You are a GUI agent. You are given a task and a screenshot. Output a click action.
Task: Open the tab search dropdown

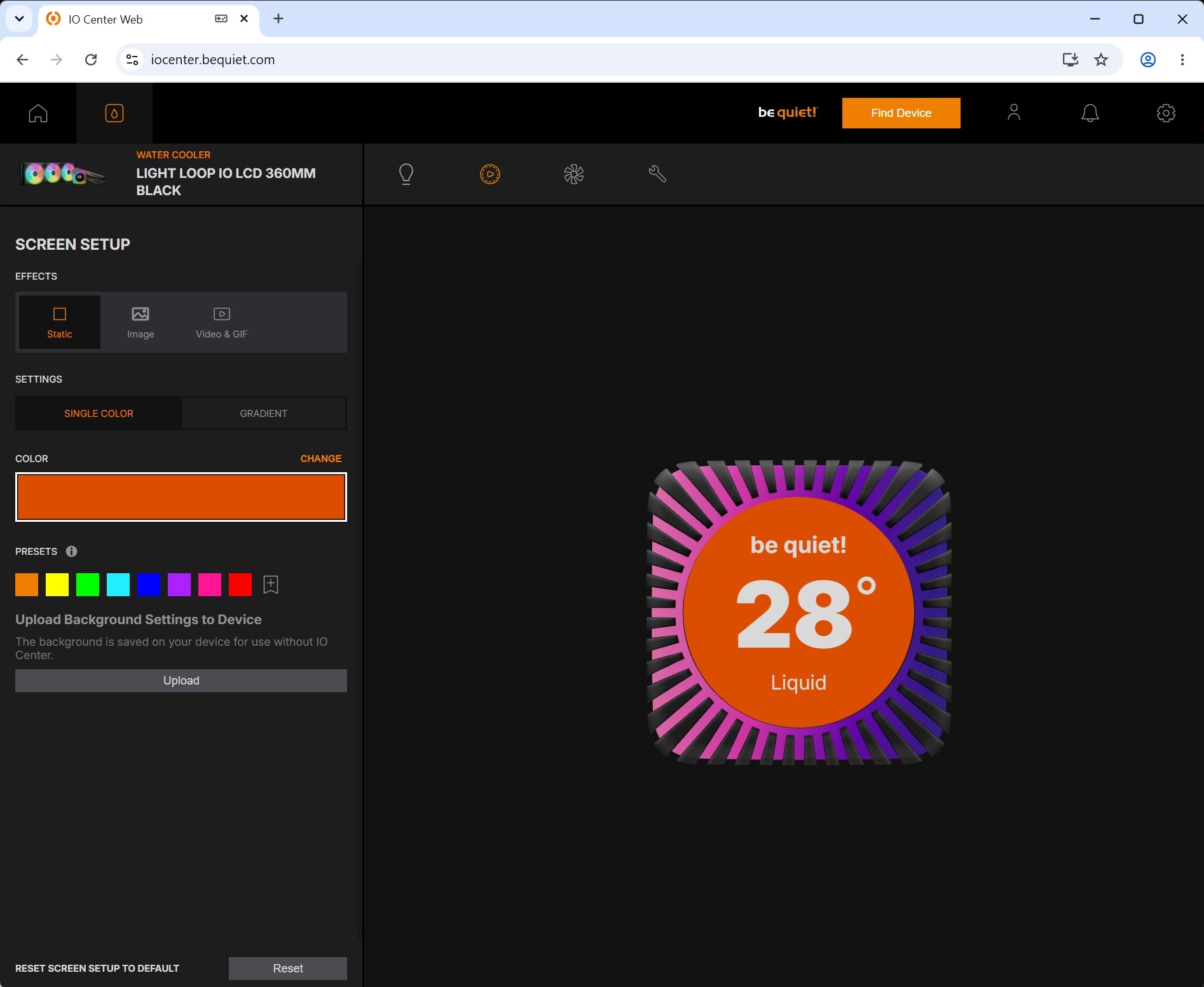click(x=20, y=19)
